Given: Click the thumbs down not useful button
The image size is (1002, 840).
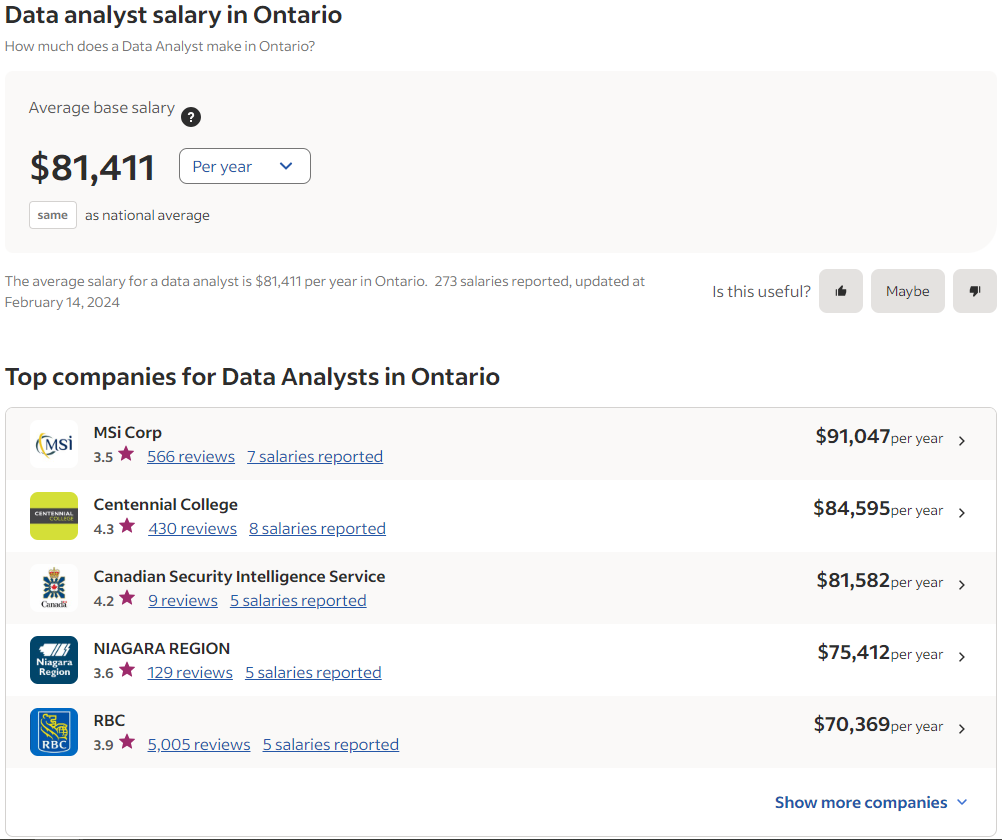Looking at the screenshot, I should 975,291.
